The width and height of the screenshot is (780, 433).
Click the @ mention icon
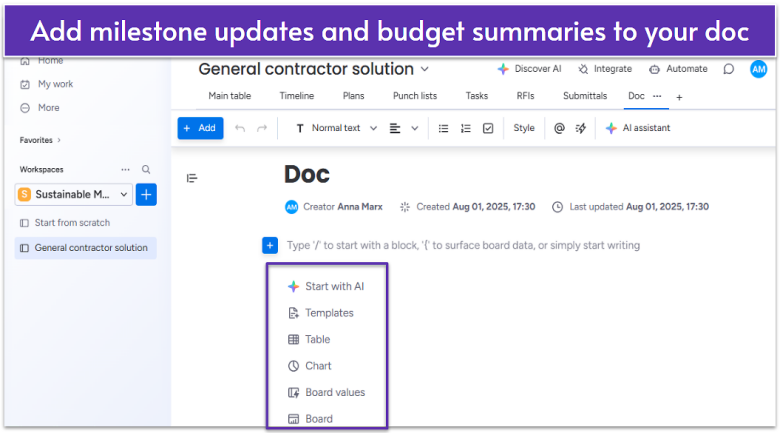pos(559,128)
